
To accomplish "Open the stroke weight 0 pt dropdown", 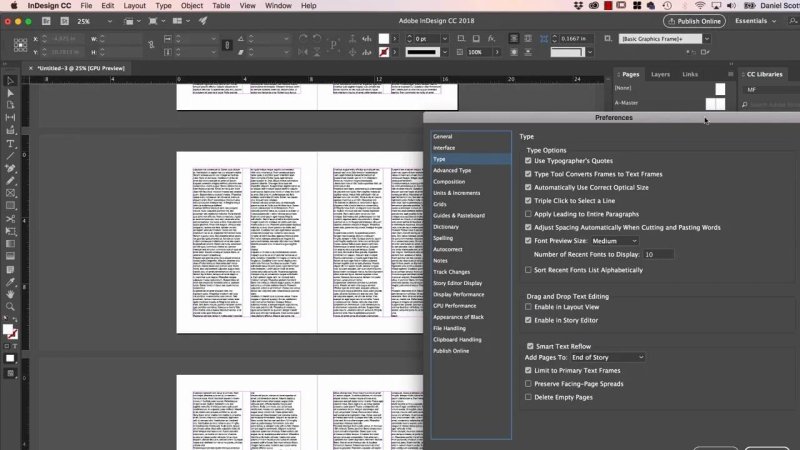I will 445,39.
